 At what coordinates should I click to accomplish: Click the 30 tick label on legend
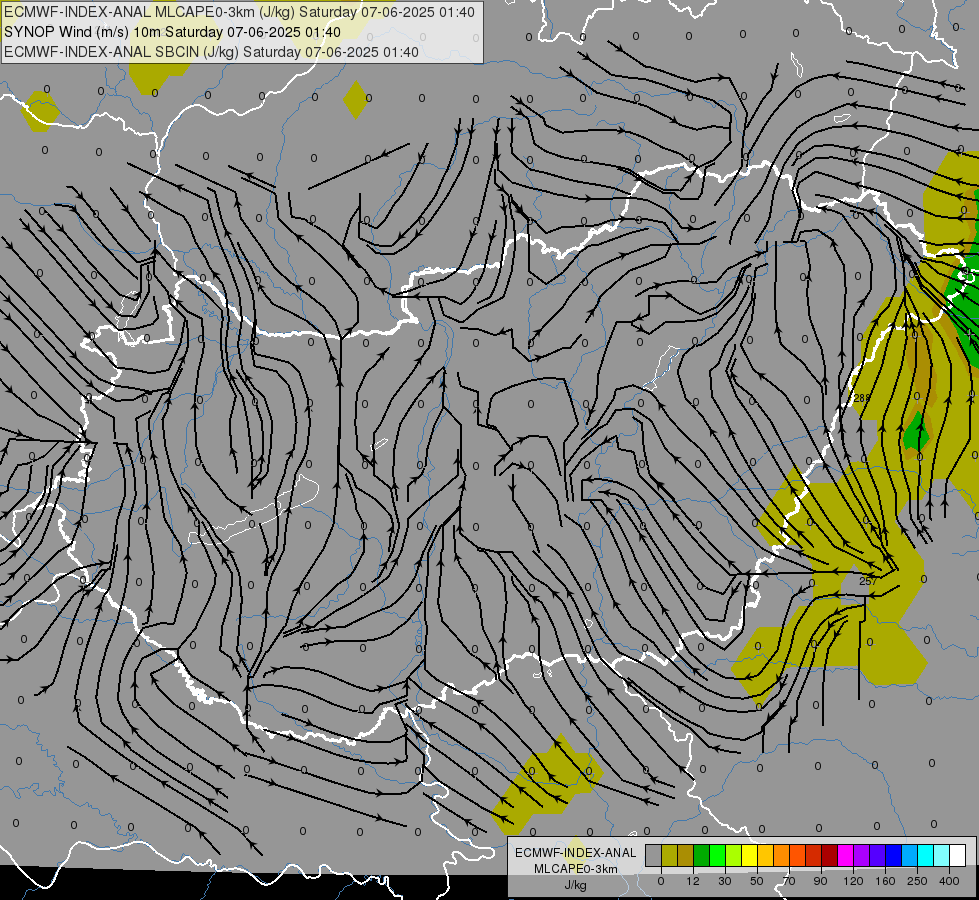tap(725, 881)
